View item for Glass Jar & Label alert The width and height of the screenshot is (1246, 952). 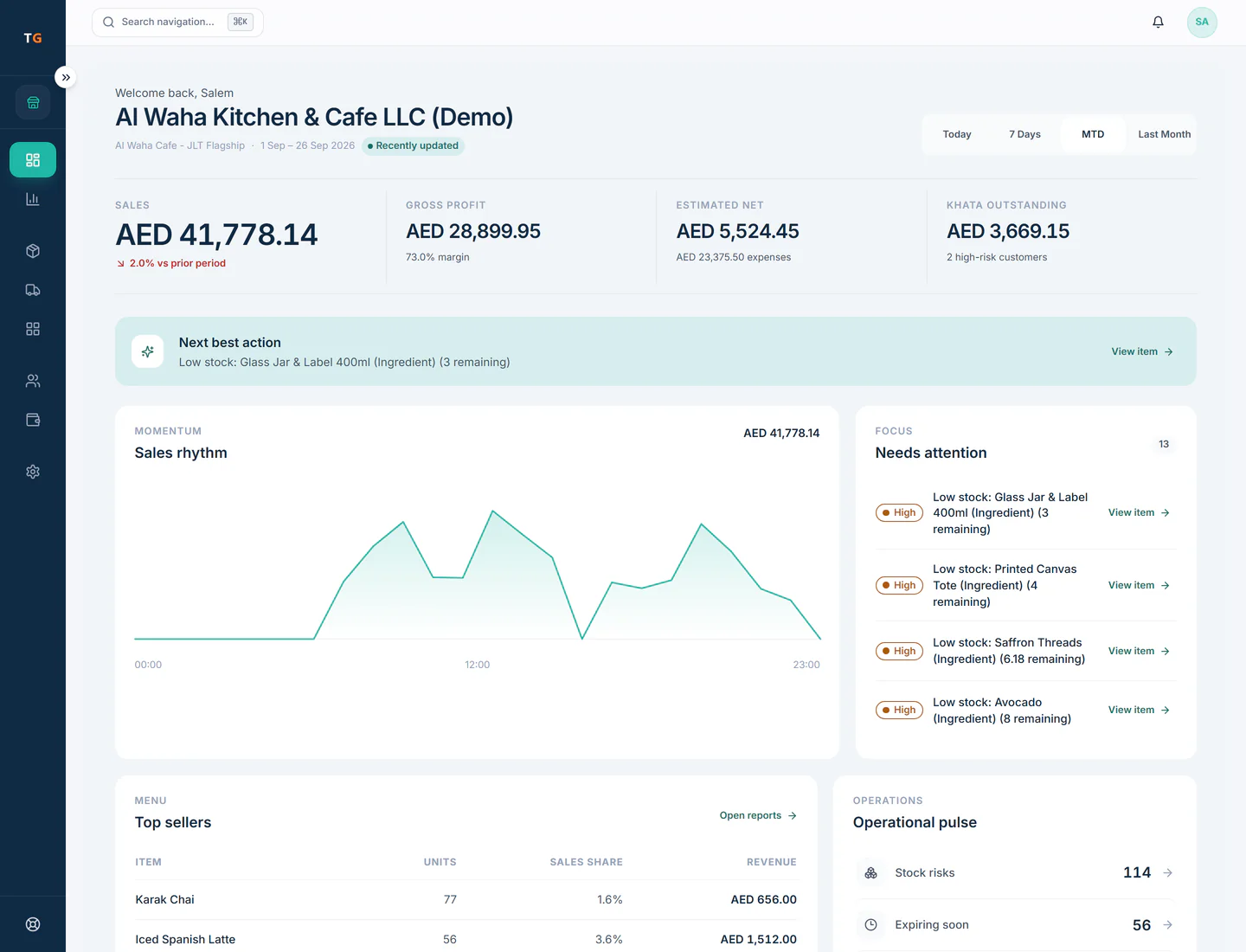[1139, 512]
